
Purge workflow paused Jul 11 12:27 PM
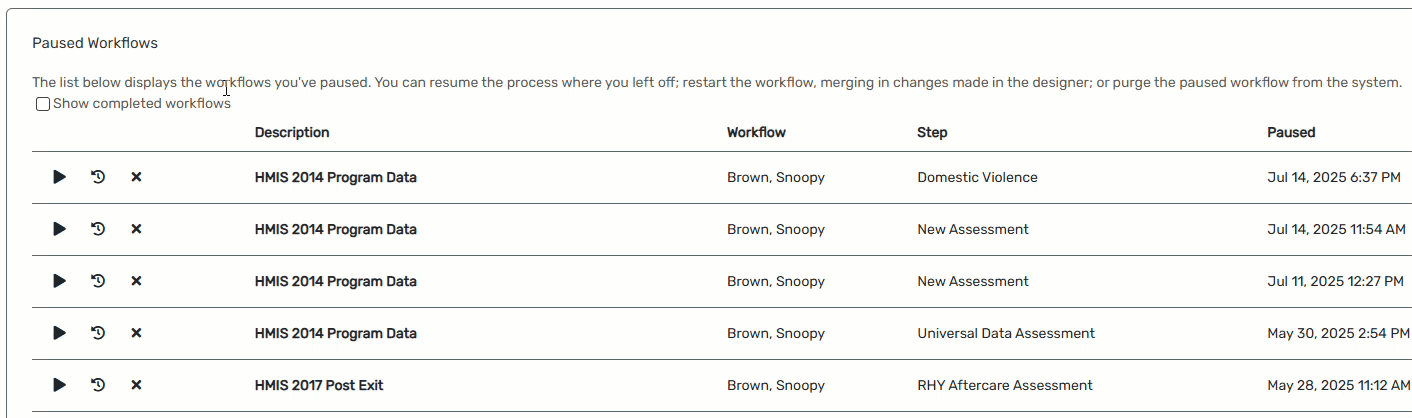pyautogui.click(x=136, y=281)
